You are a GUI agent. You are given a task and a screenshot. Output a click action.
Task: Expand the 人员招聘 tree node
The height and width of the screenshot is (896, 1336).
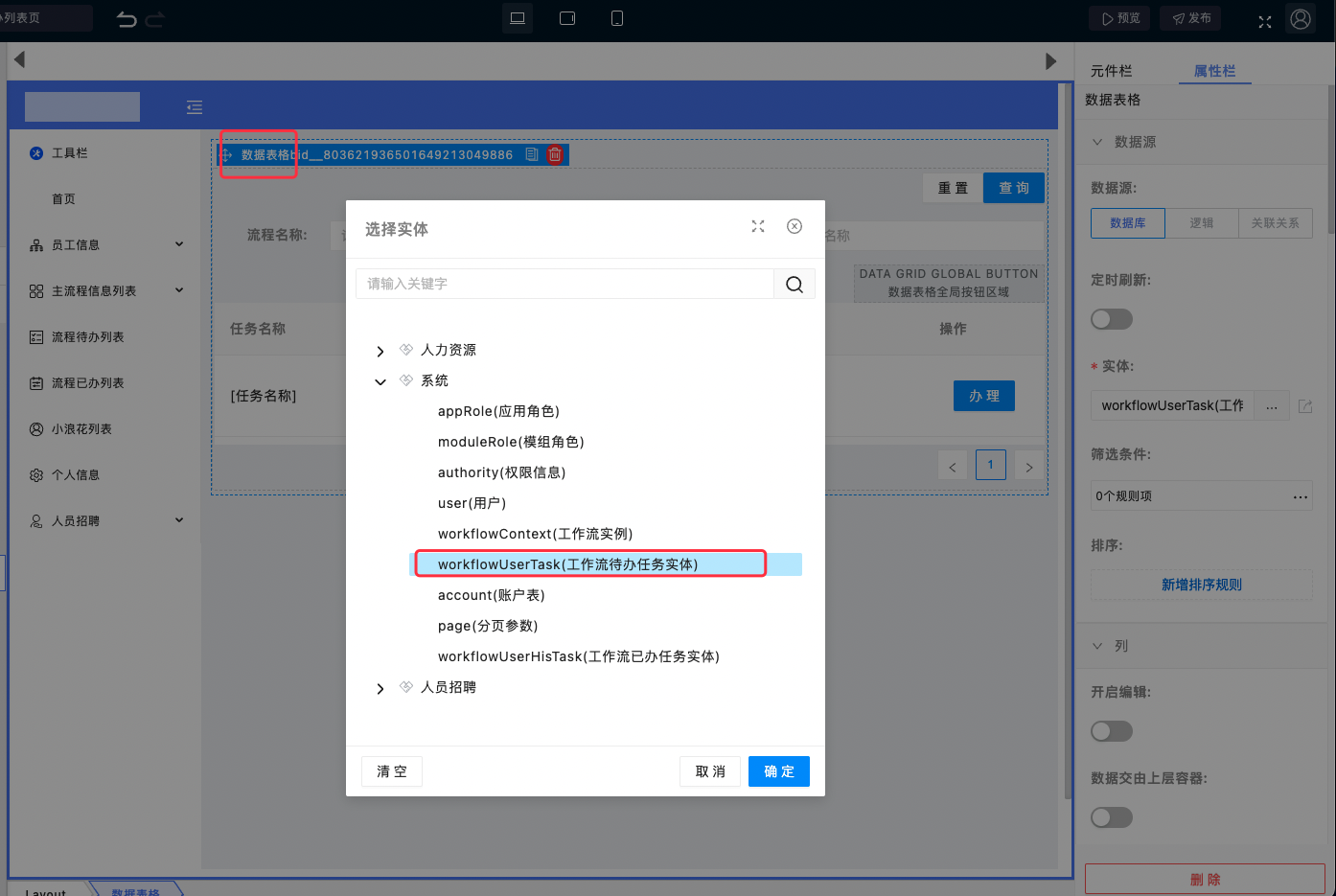coord(380,689)
